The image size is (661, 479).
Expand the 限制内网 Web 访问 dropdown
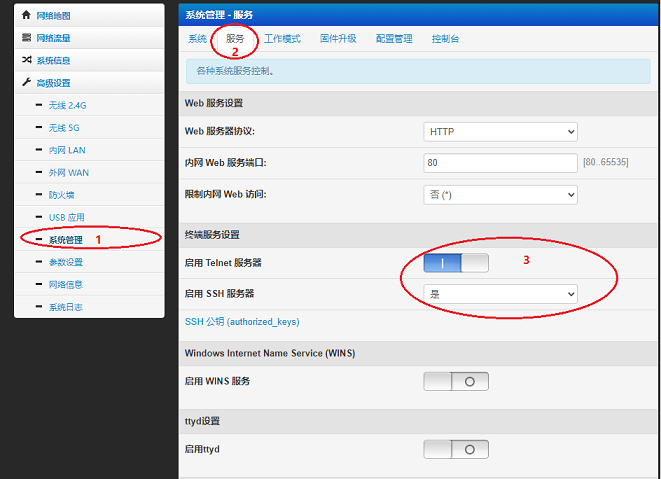[x=501, y=195]
